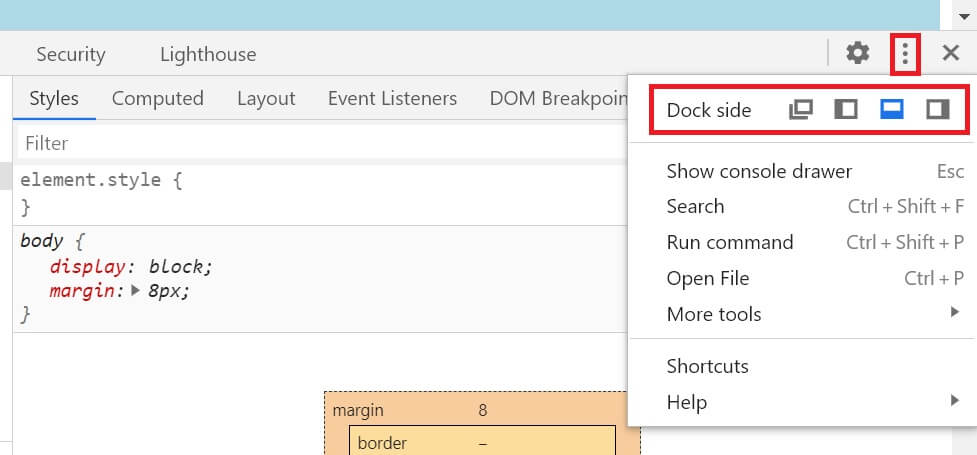This screenshot has height=455, width=977.
Task: Open the More tools submenu
Action: 713,314
